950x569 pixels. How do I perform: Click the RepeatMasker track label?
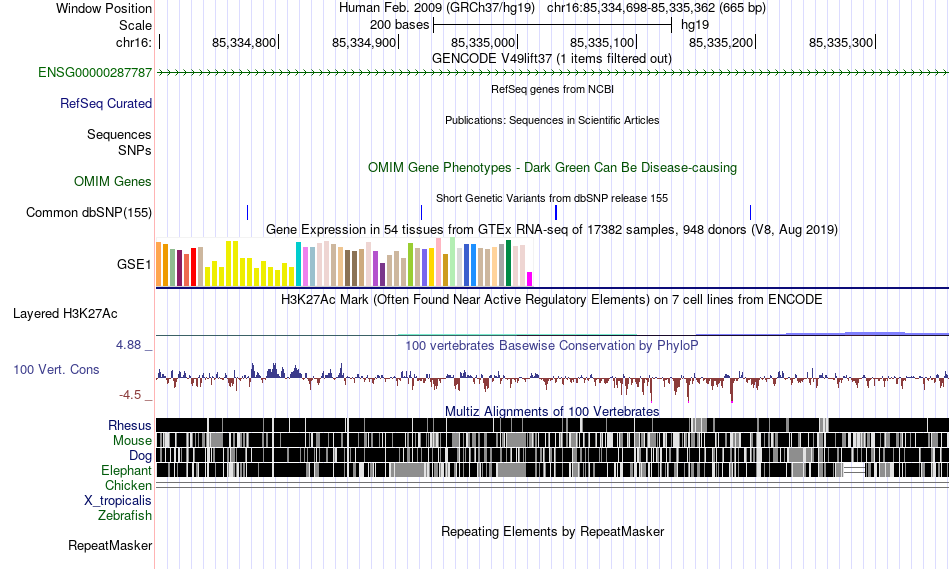click(110, 546)
